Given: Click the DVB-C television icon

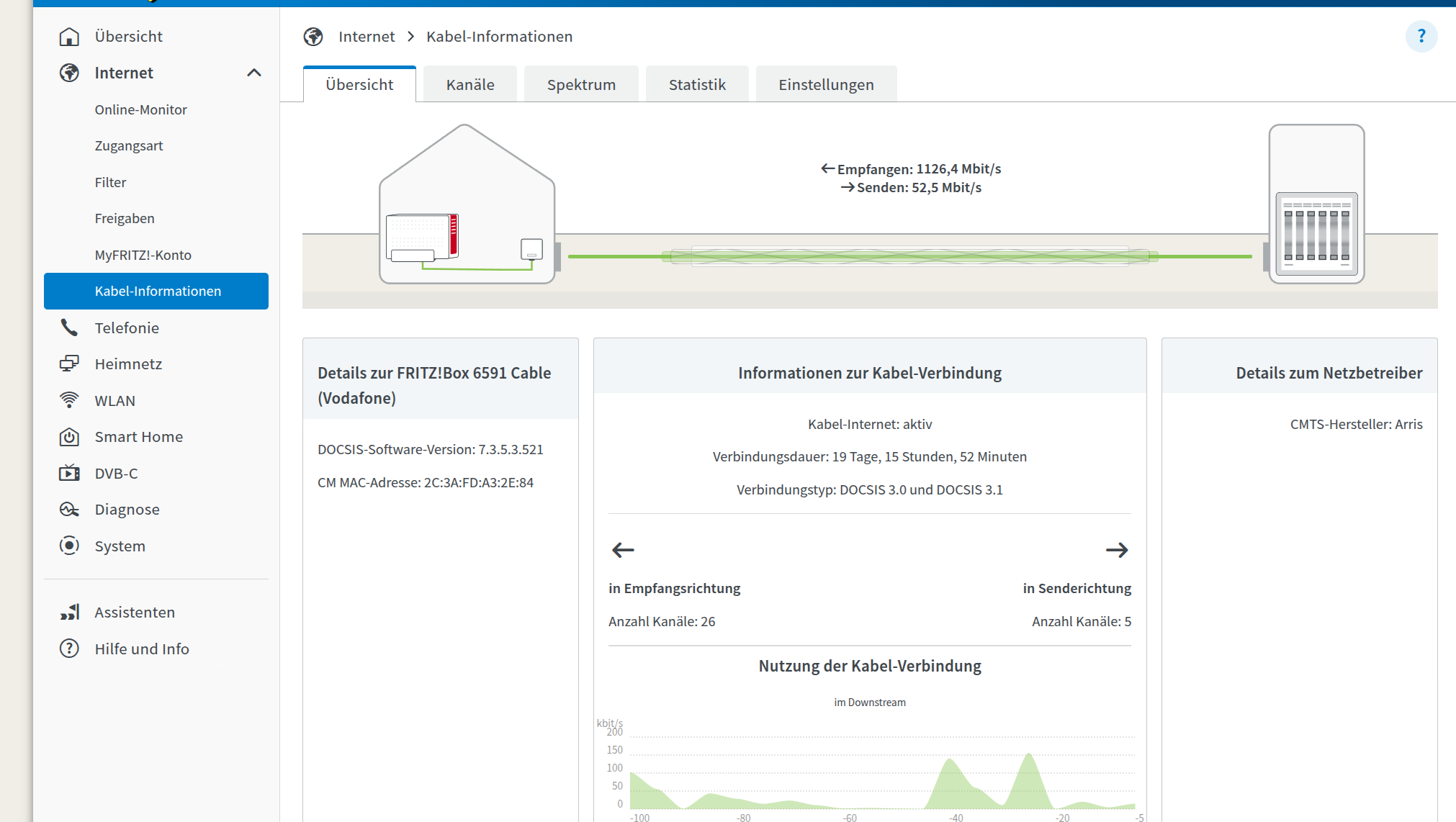Looking at the screenshot, I should pos(69,473).
